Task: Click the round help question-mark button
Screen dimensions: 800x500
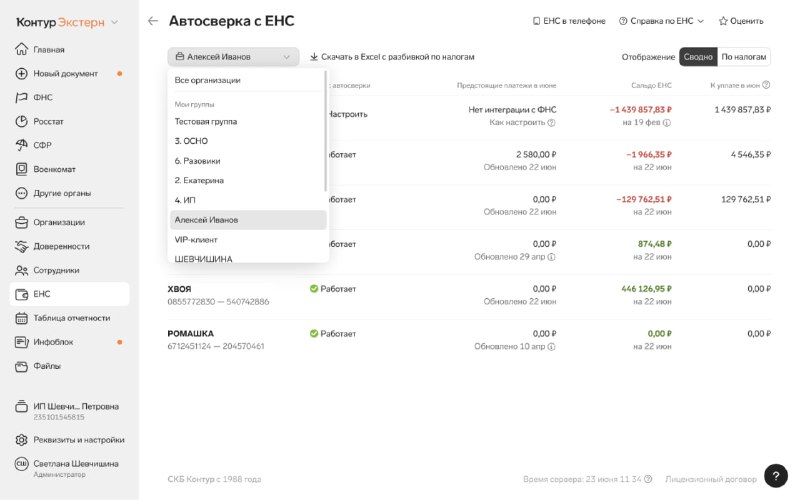Action: (x=776, y=476)
